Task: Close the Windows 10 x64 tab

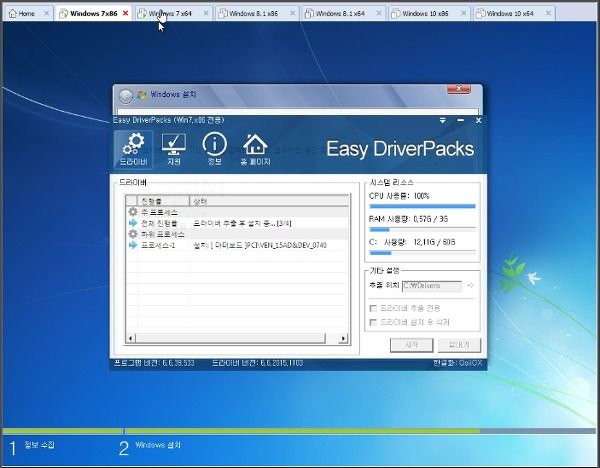Action: (548, 13)
